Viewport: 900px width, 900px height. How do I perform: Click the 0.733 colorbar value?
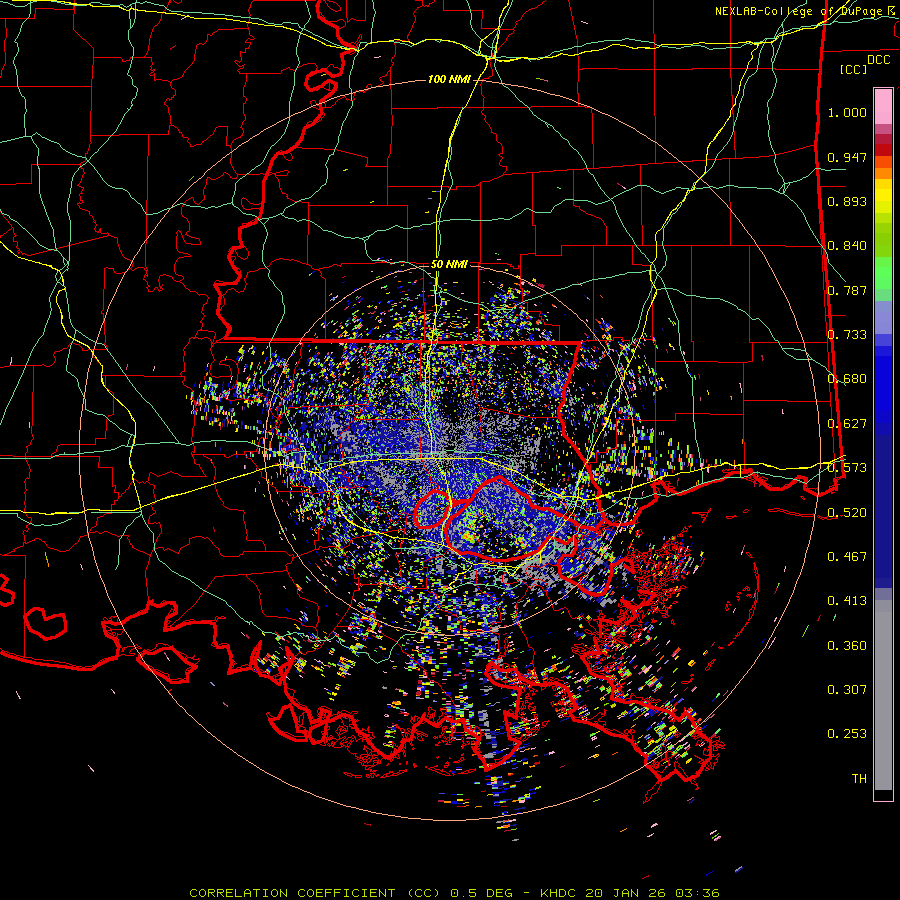[847, 335]
